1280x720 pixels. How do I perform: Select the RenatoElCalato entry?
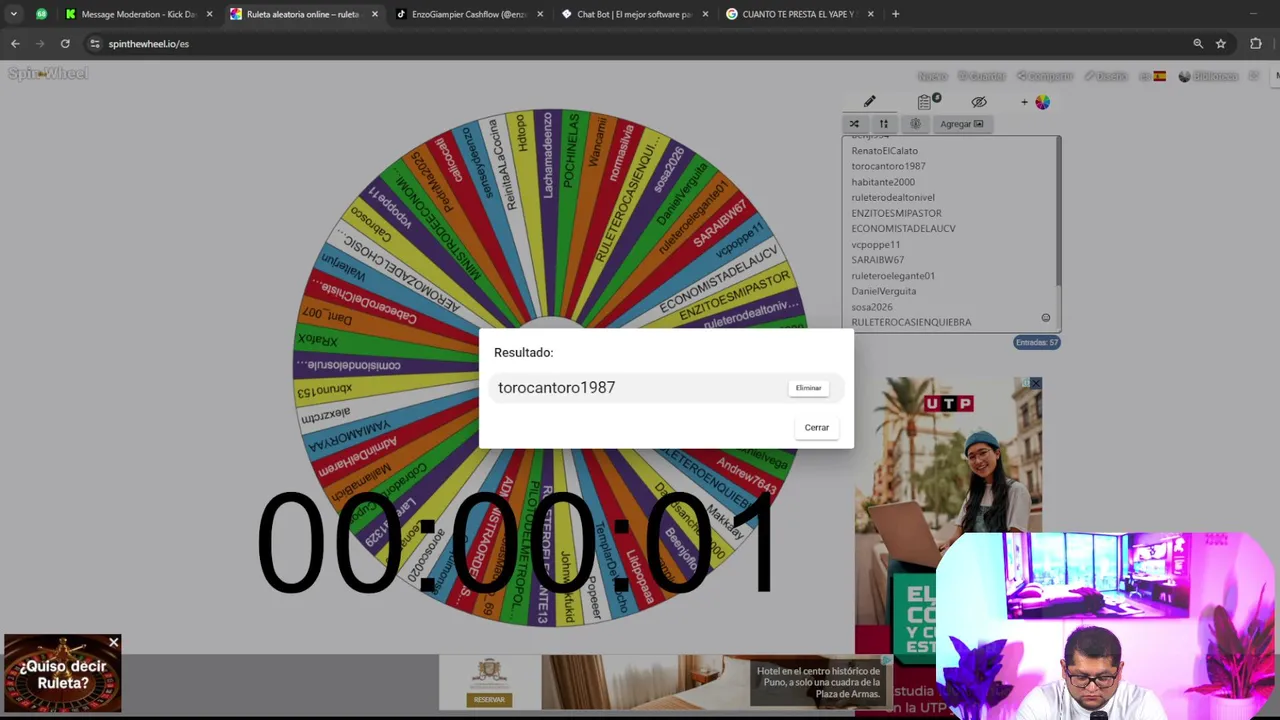(x=884, y=151)
